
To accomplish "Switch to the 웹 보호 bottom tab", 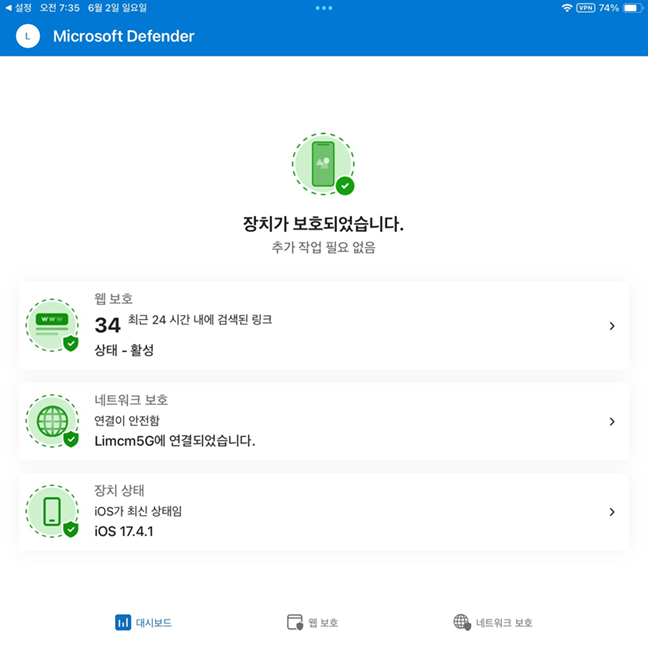I will 312,622.
